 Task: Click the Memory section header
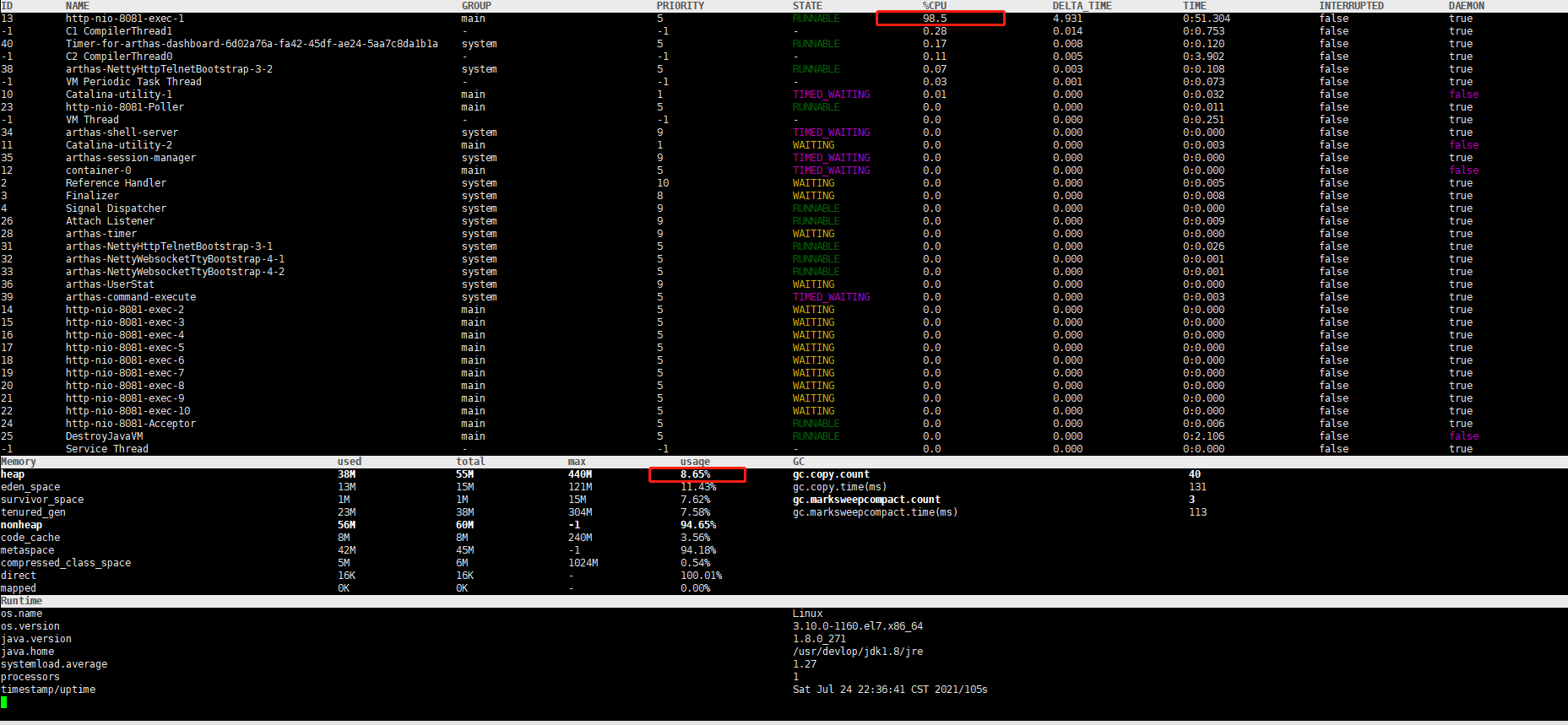click(x=19, y=462)
